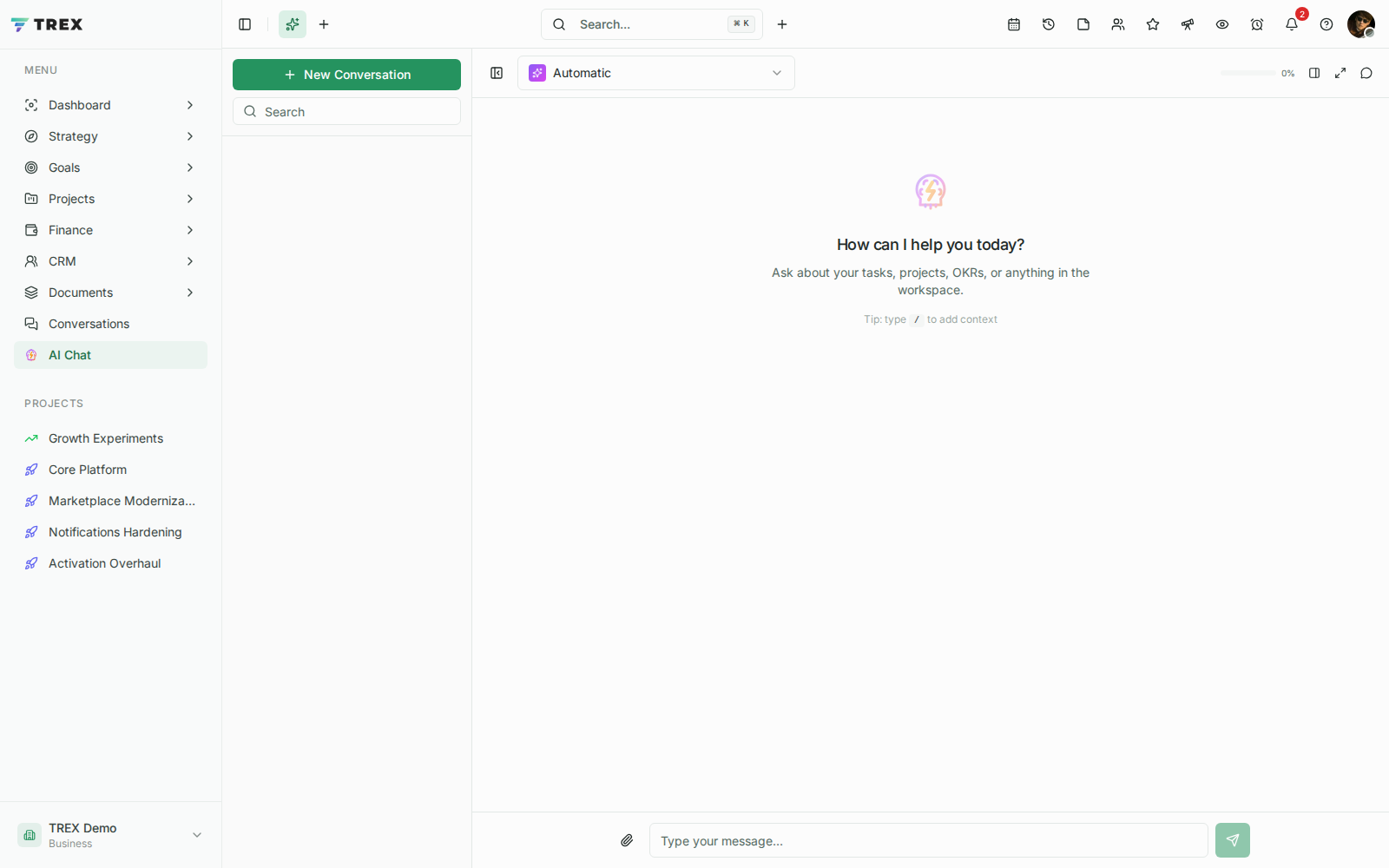Viewport: 1389px width, 868px height.
Task: Focus the Type your message input
Action: pyautogui.click(x=929, y=840)
